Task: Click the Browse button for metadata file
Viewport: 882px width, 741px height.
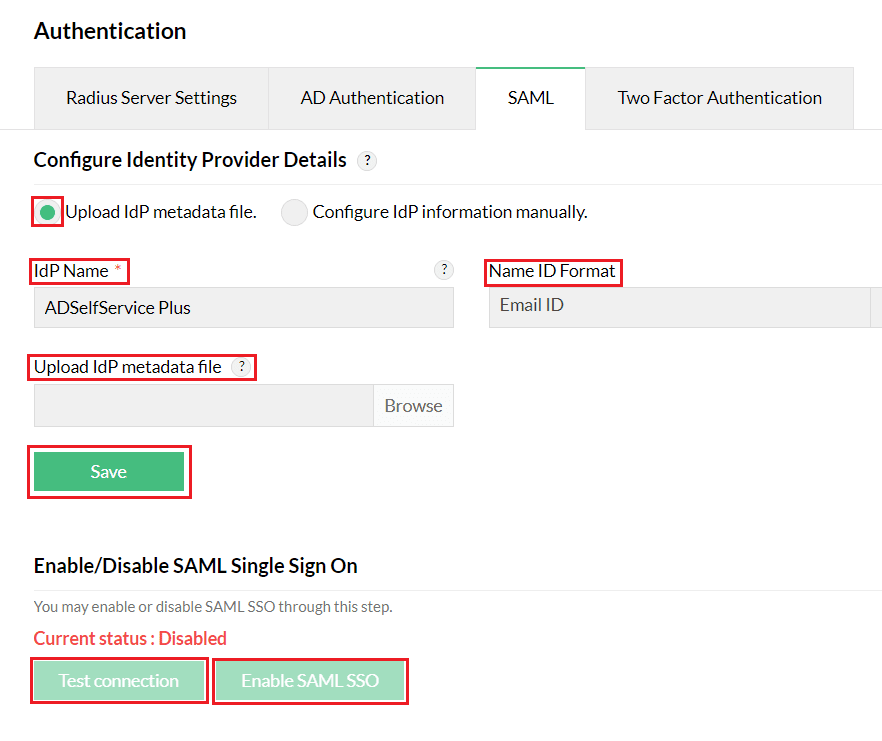Action: tap(413, 406)
